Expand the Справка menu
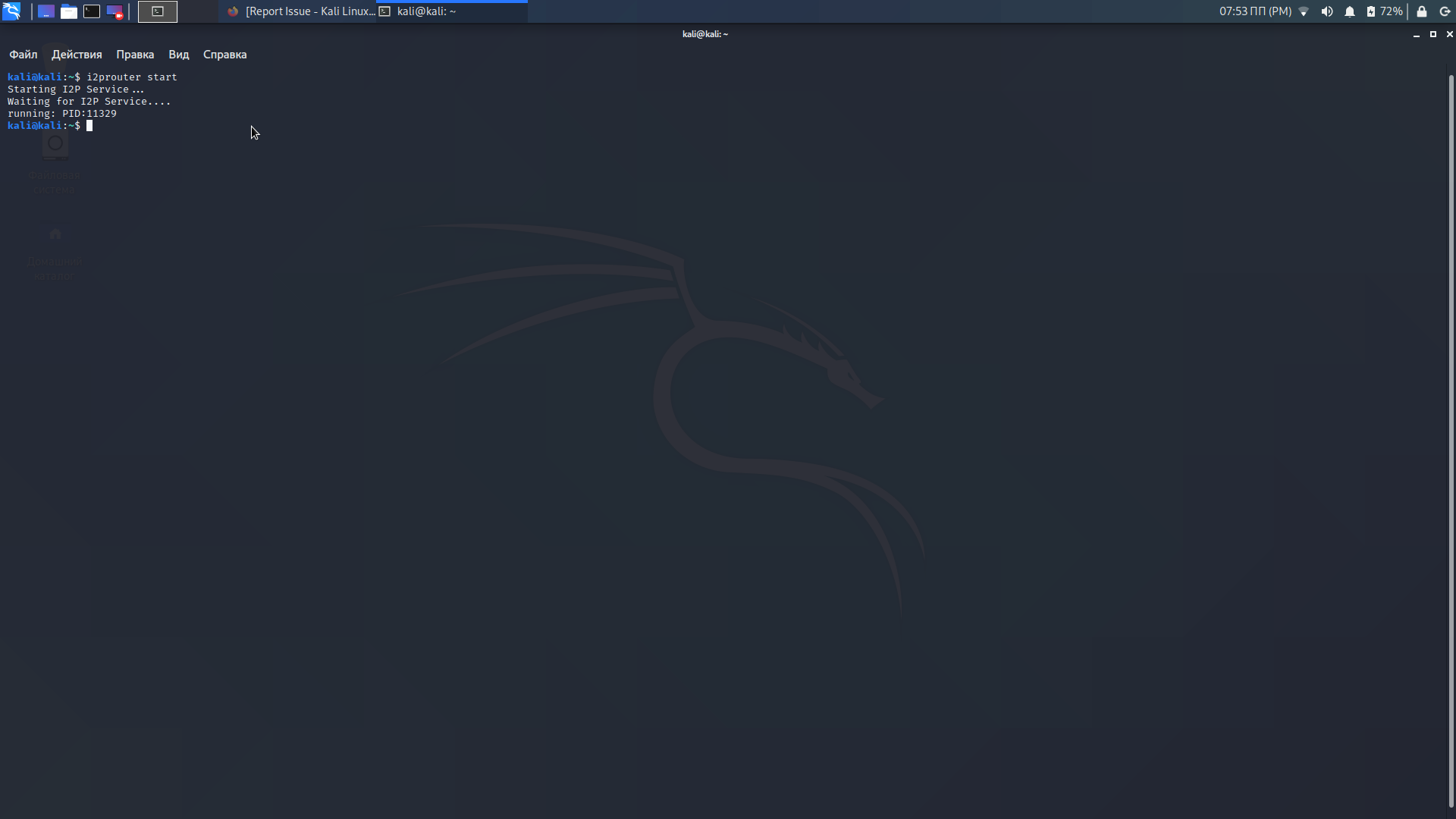 pyautogui.click(x=225, y=55)
